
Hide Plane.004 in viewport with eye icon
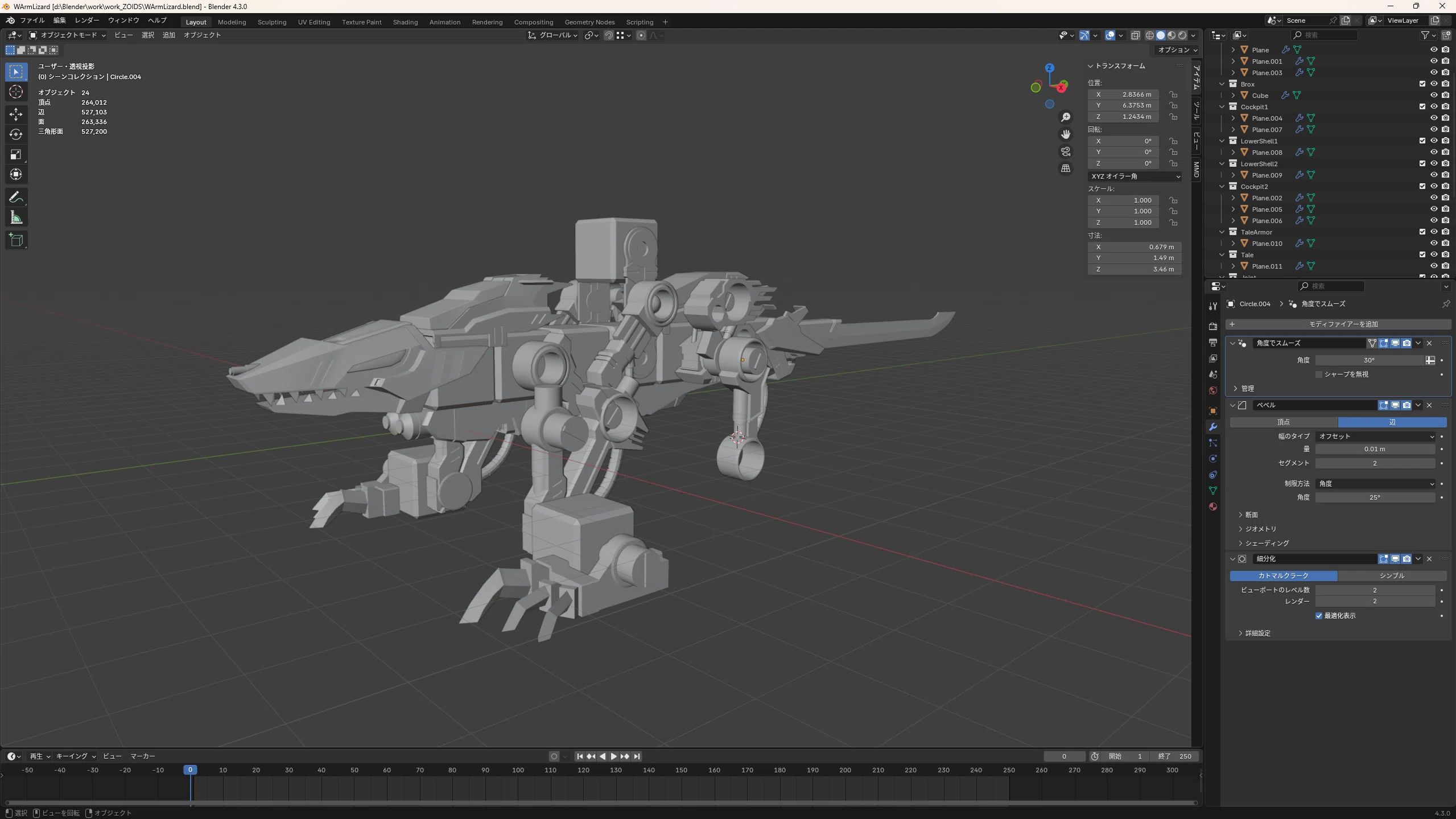pos(1433,118)
